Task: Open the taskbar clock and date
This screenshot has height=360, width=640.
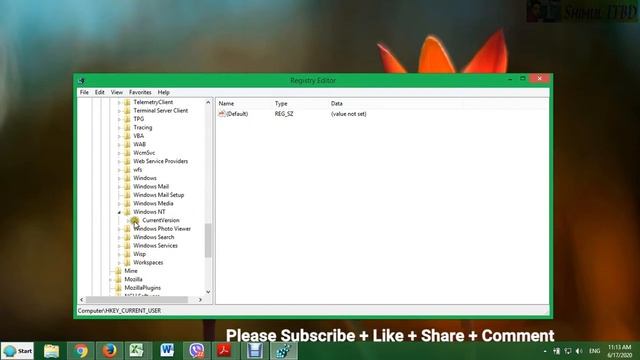Action: click(x=620, y=351)
